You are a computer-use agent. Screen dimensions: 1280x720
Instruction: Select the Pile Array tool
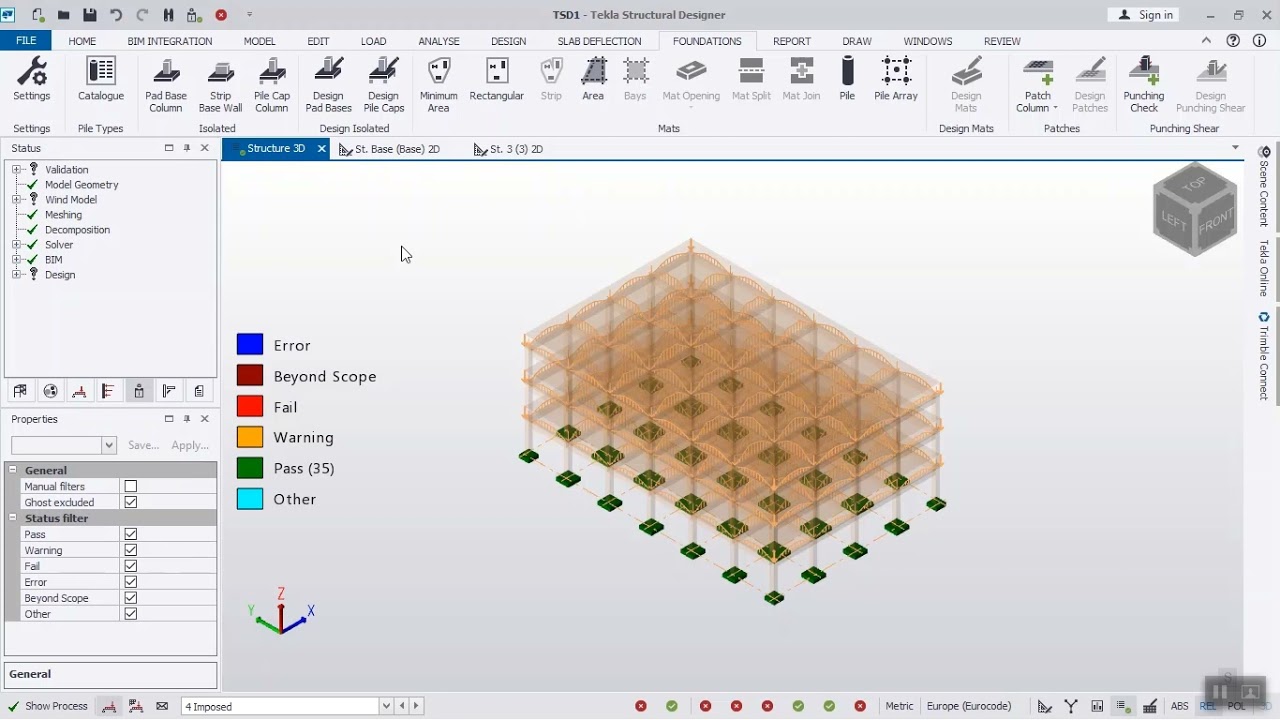896,80
